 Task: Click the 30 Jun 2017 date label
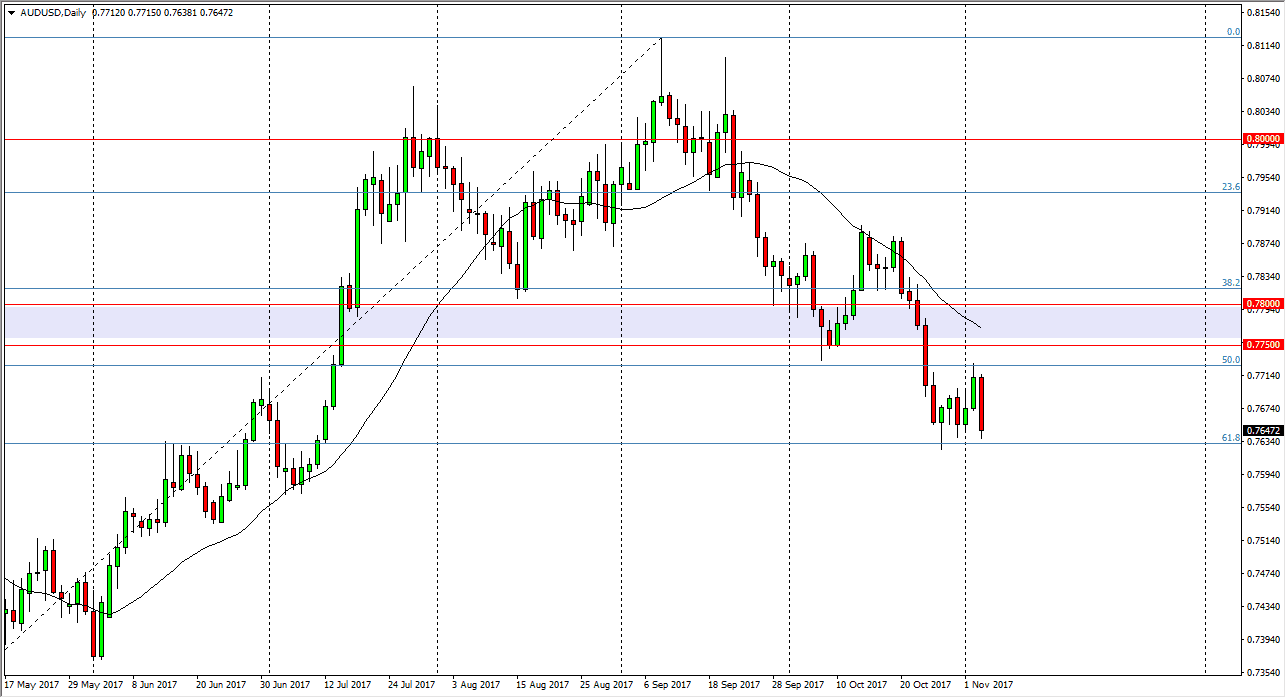click(x=286, y=685)
